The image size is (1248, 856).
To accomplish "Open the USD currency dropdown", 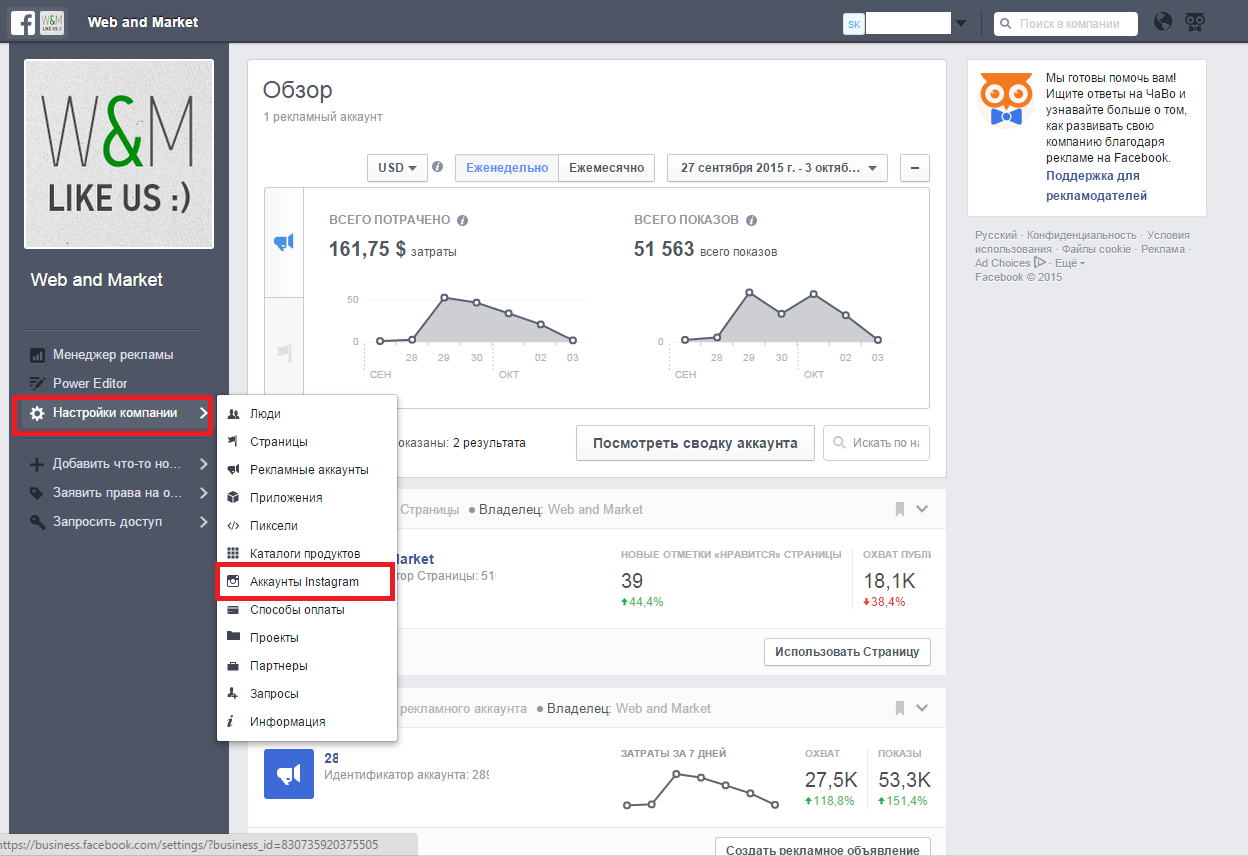I will [x=397, y=168].
